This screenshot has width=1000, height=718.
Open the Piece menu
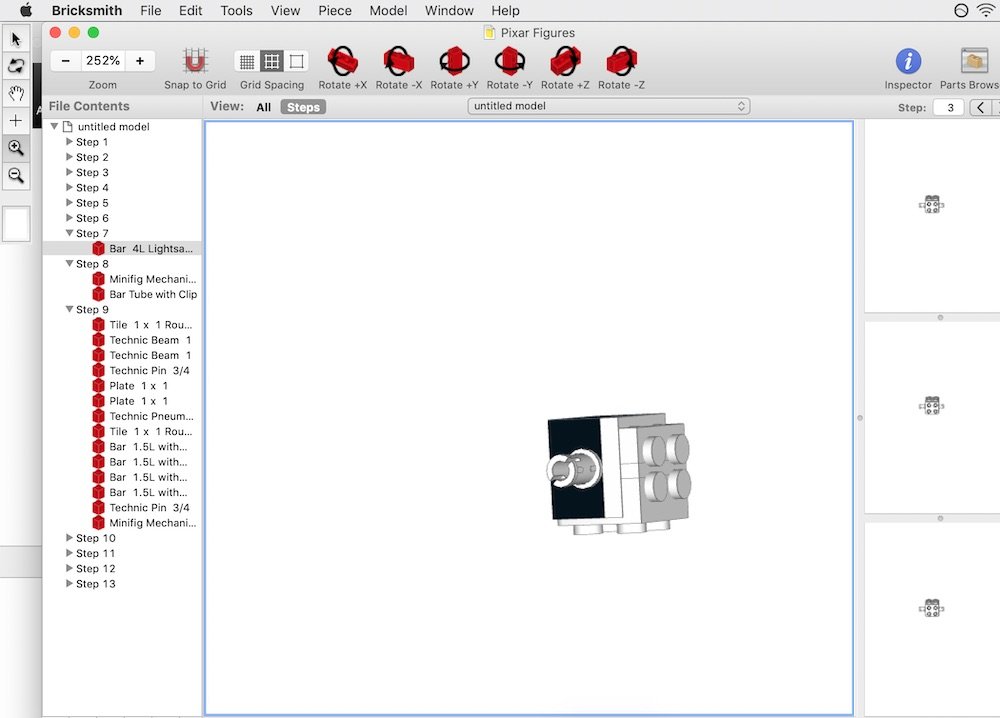335,11
